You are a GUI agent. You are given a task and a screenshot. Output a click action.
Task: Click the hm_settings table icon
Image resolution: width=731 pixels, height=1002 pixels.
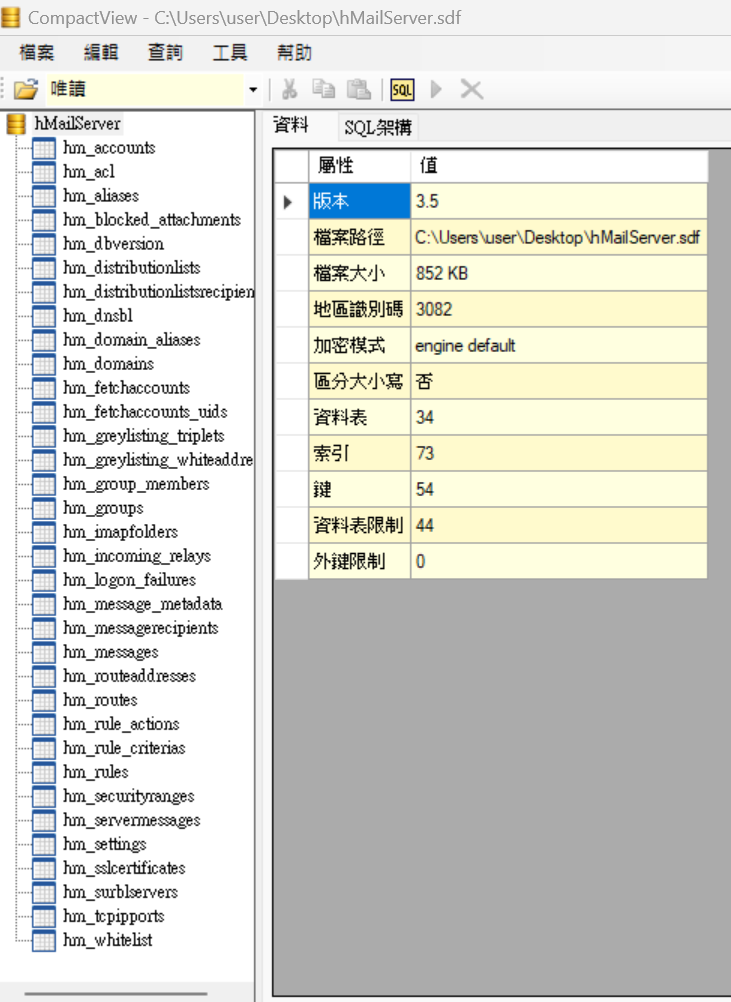pos(43,844)
